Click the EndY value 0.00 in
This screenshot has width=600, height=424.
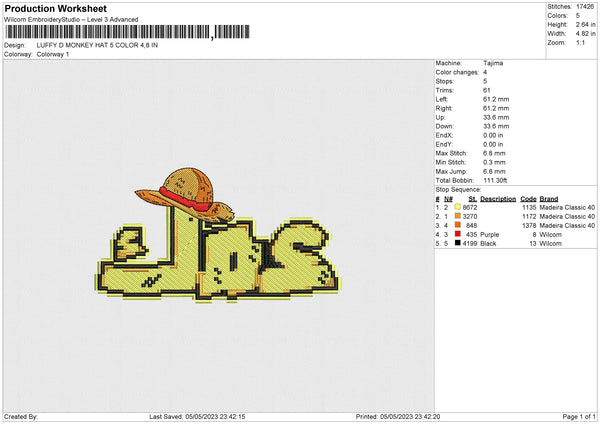coord(493,144)
